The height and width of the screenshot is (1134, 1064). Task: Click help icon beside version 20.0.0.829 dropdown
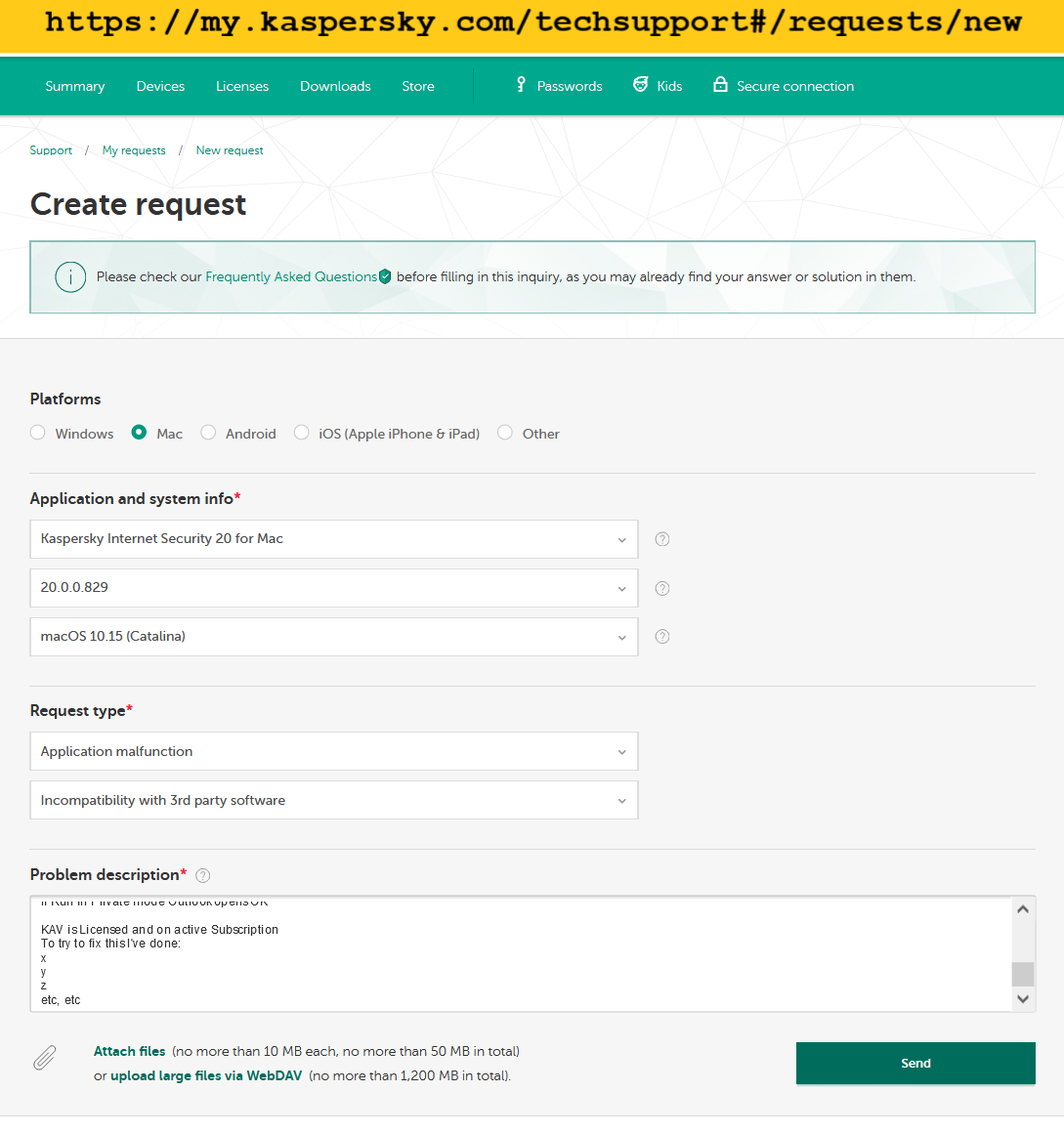click(x=661, y=589)
